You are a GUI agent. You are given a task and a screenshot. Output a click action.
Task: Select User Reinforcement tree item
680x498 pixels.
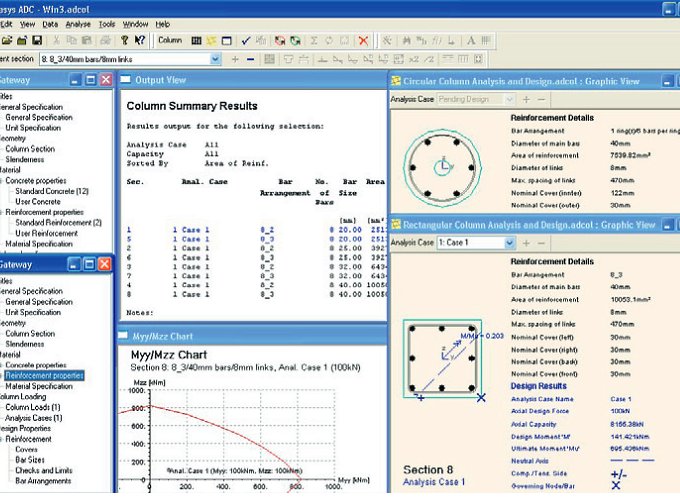[x=46, y=233]
